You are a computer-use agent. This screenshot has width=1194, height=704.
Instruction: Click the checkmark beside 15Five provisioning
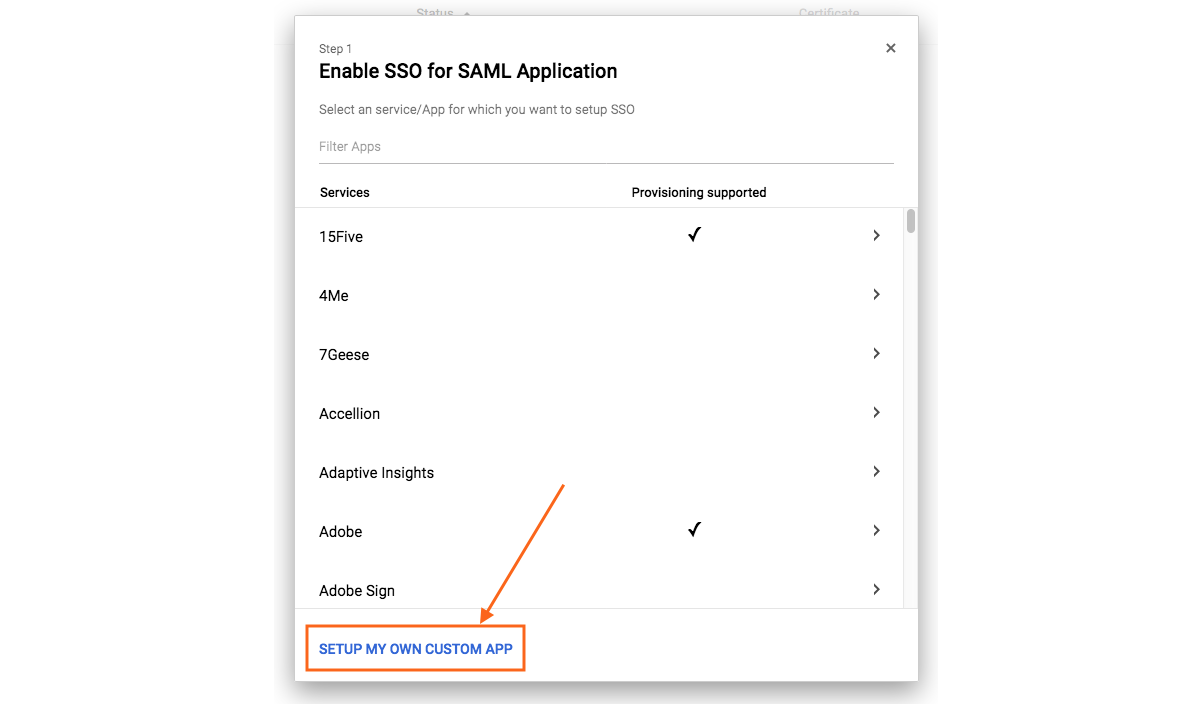[694, 235]
